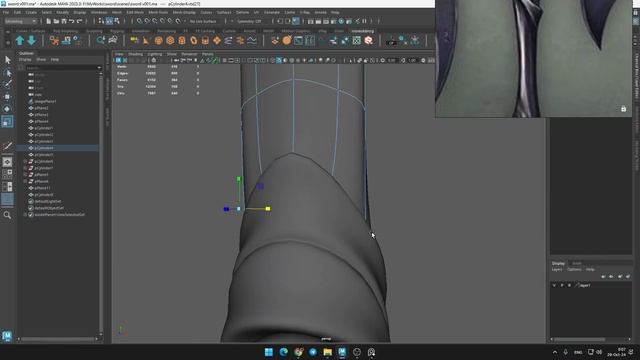Viewport: 640px width, 360px height.
Task: Click the Redo arrow icon
Action: pyautogui.click(x=80, y=21)
